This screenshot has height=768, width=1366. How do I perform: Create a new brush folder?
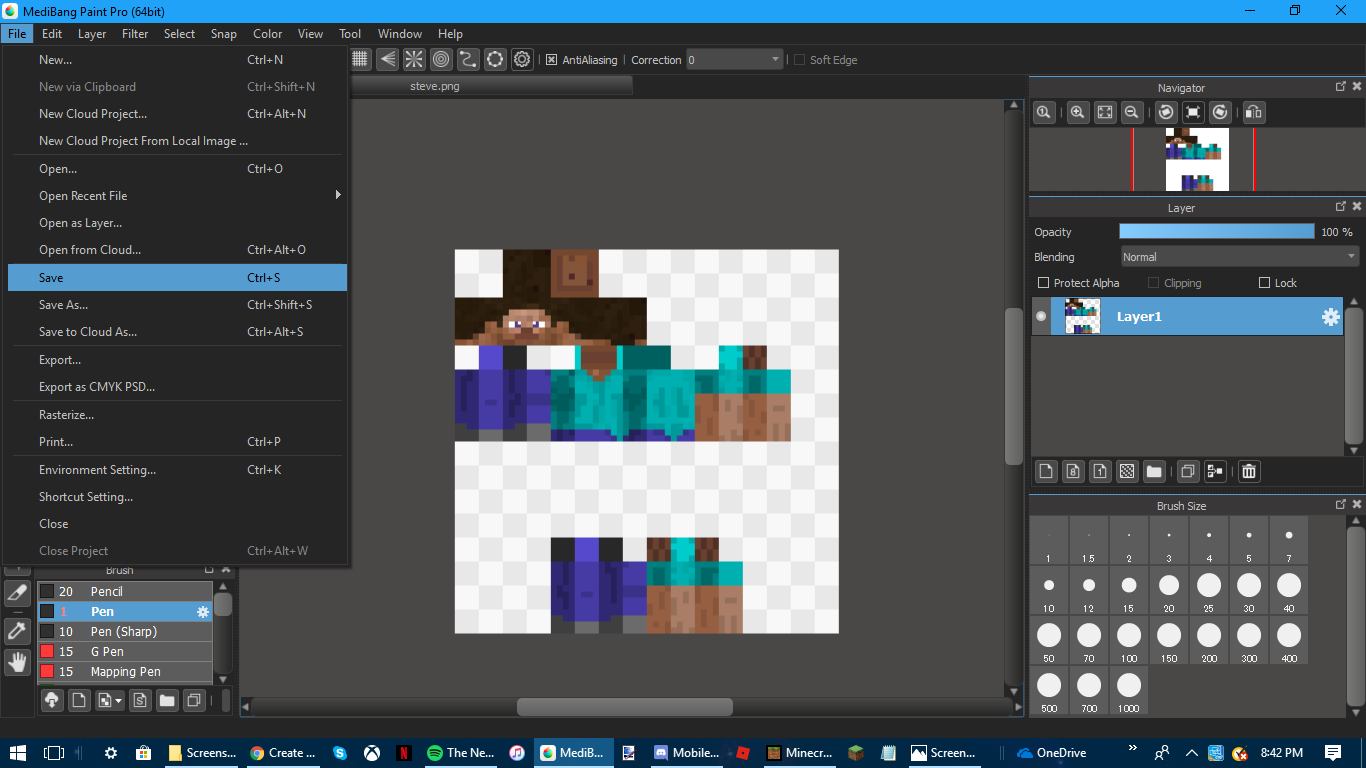pyautogui.click(x=167, y=700)
